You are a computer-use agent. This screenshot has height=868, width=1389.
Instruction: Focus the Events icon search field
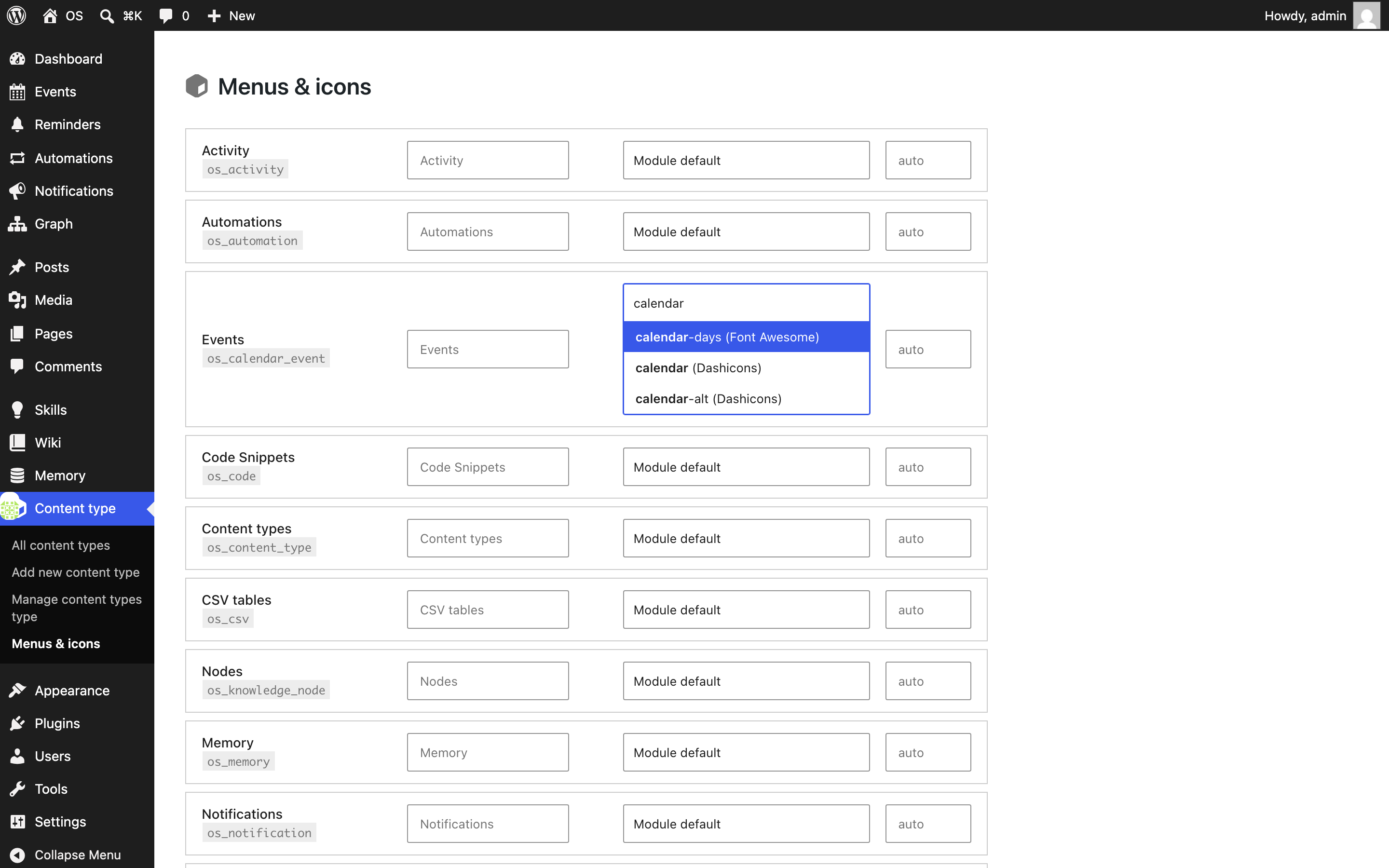746,303
